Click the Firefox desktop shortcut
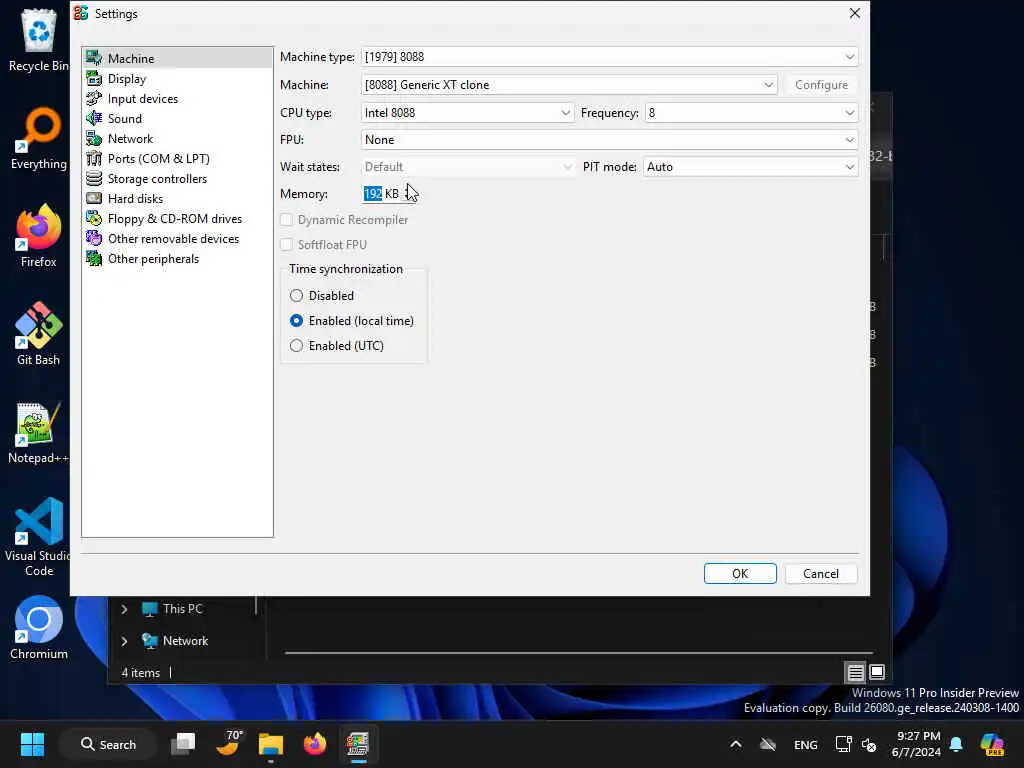The width and height of the screenshot is (1024, 768). click(x=39, y=236)
